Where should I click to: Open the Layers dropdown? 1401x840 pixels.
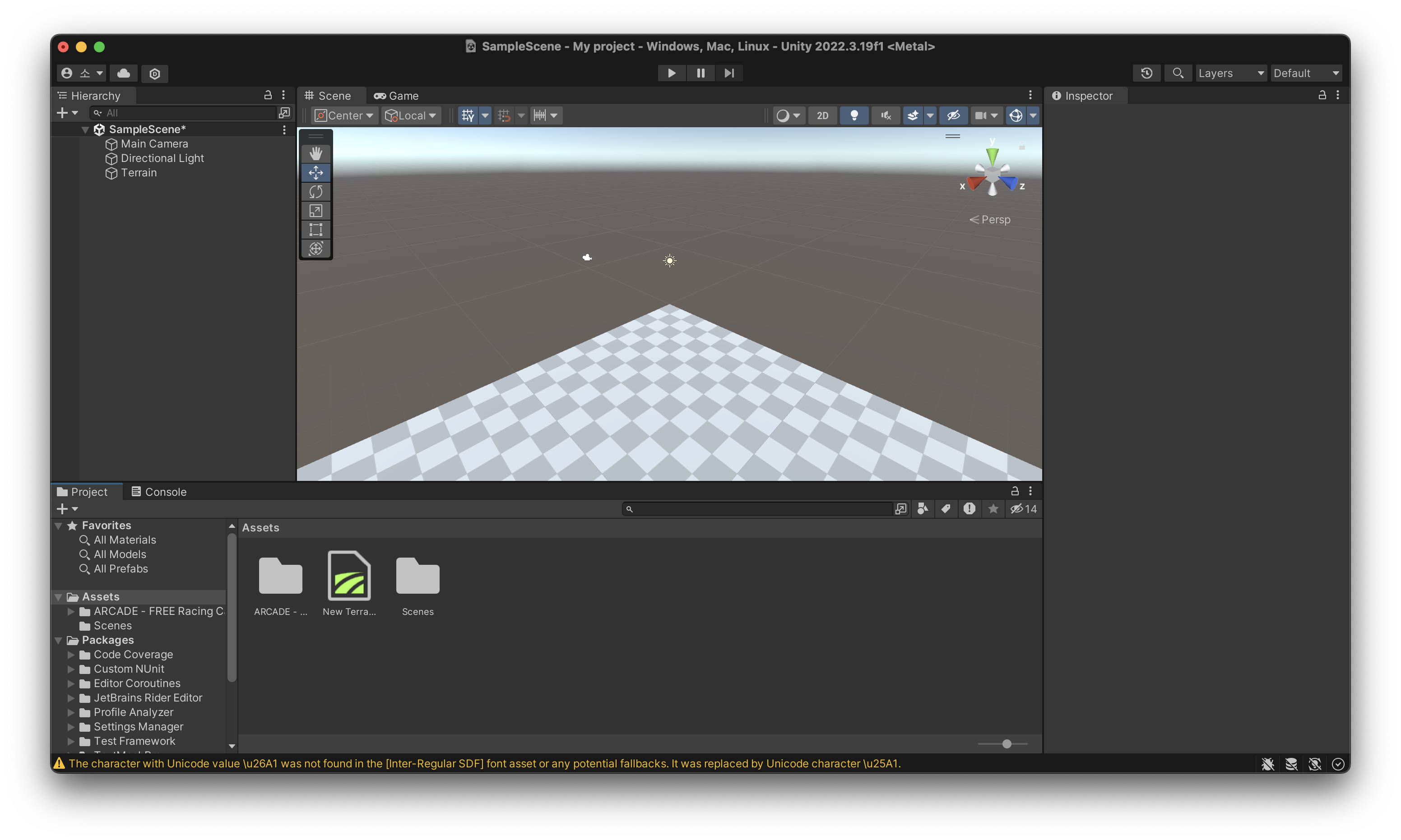(x=1230, y=73)
